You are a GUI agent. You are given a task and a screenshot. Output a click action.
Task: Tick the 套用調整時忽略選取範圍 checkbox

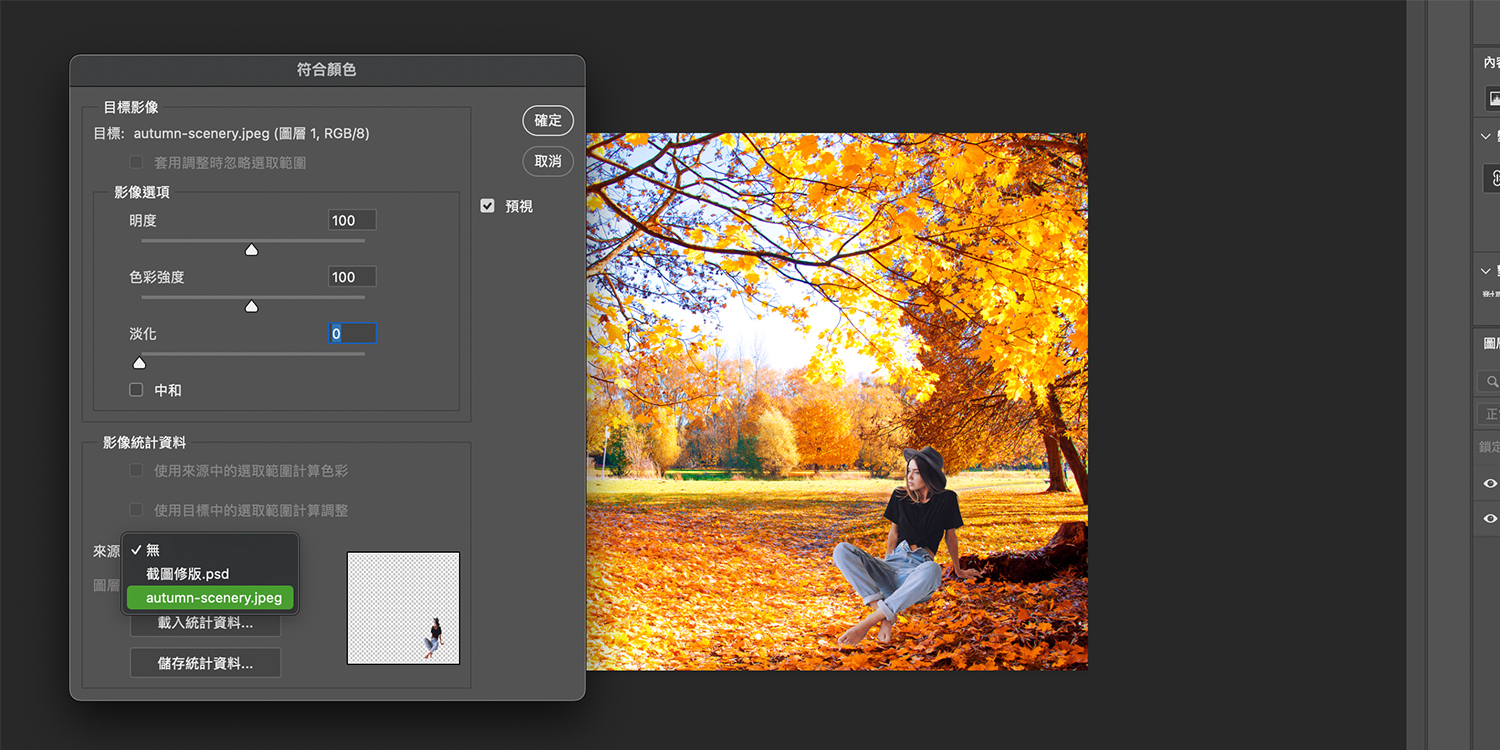point(136,162)
